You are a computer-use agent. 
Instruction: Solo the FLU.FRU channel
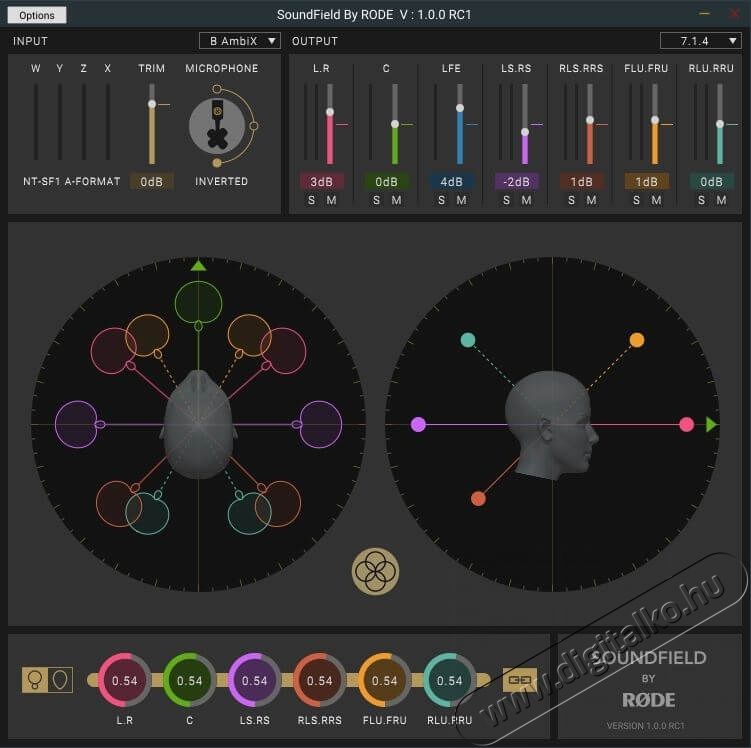pos(637,200)
